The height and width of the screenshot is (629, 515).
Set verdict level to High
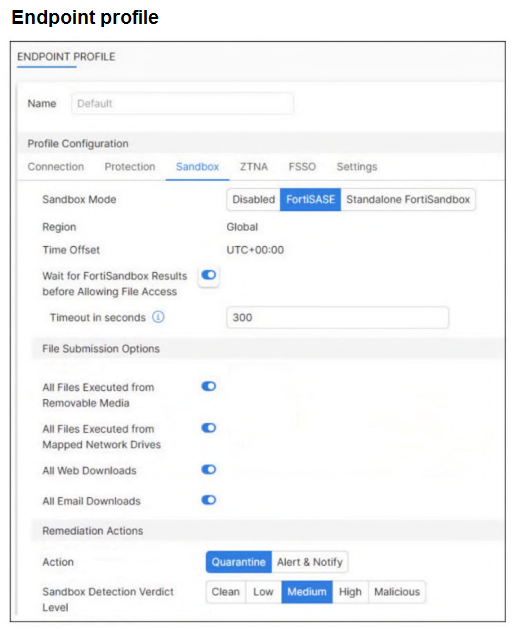click(350, 592)
